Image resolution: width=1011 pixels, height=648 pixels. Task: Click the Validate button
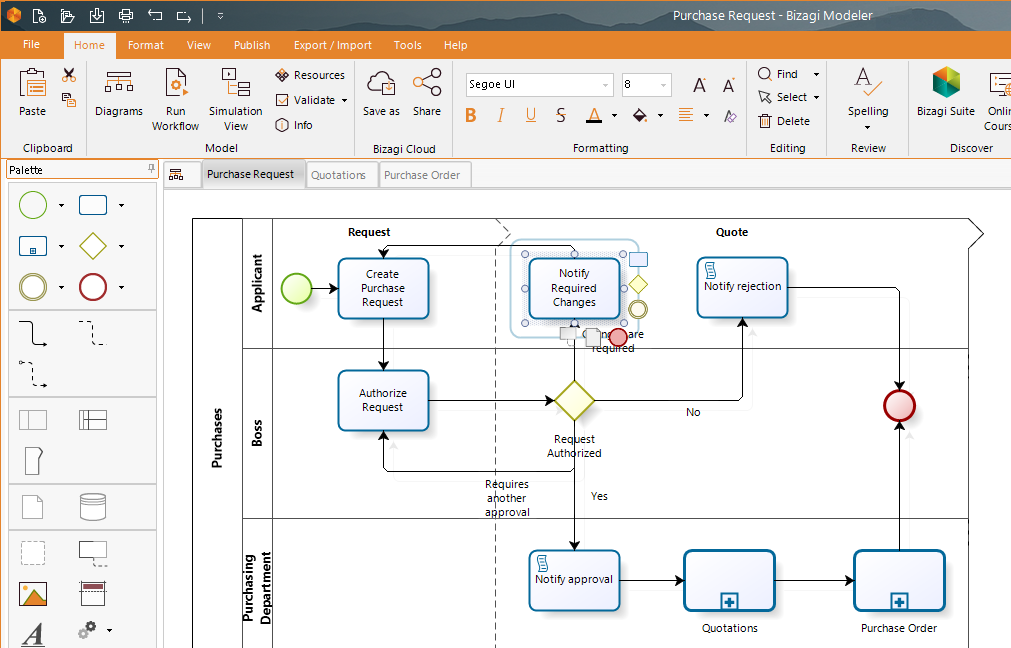coord(306,100)
